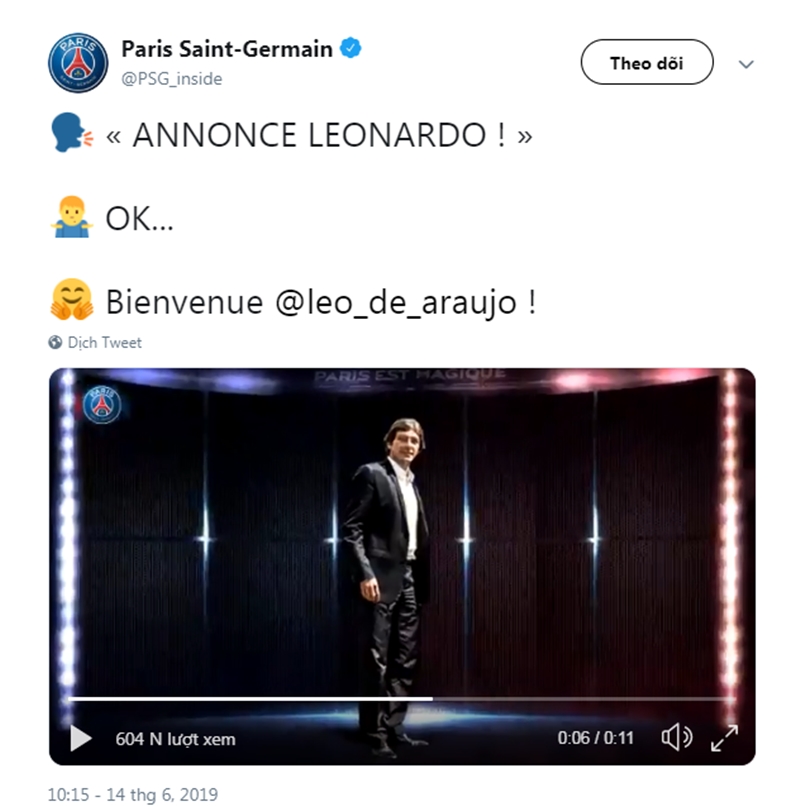Click the tweet timestamp 10:15 - 14 thg 6, 2019
The width and height of the screenshot is (800, 806).
[x=133, y=795]
